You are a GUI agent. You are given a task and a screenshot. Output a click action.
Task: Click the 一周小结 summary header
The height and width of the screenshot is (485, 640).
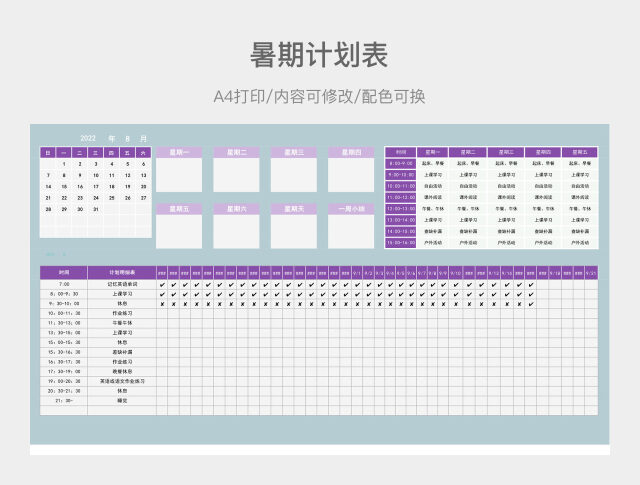(x=351, y=209)
